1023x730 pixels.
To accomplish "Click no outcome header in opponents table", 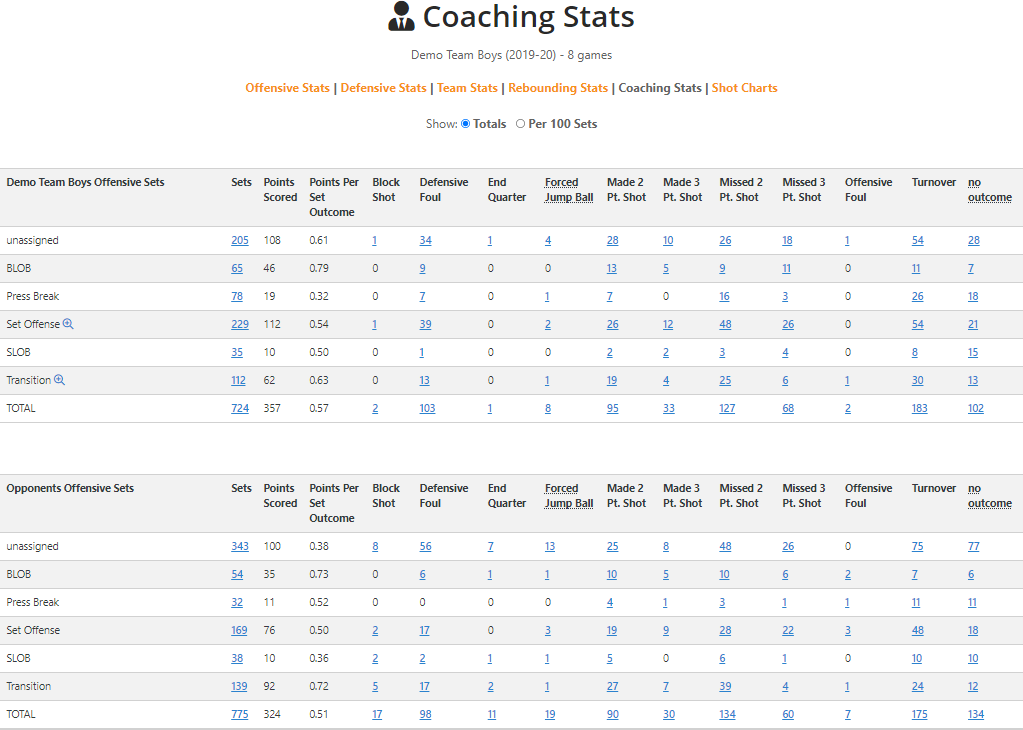I will coord(990,496).
